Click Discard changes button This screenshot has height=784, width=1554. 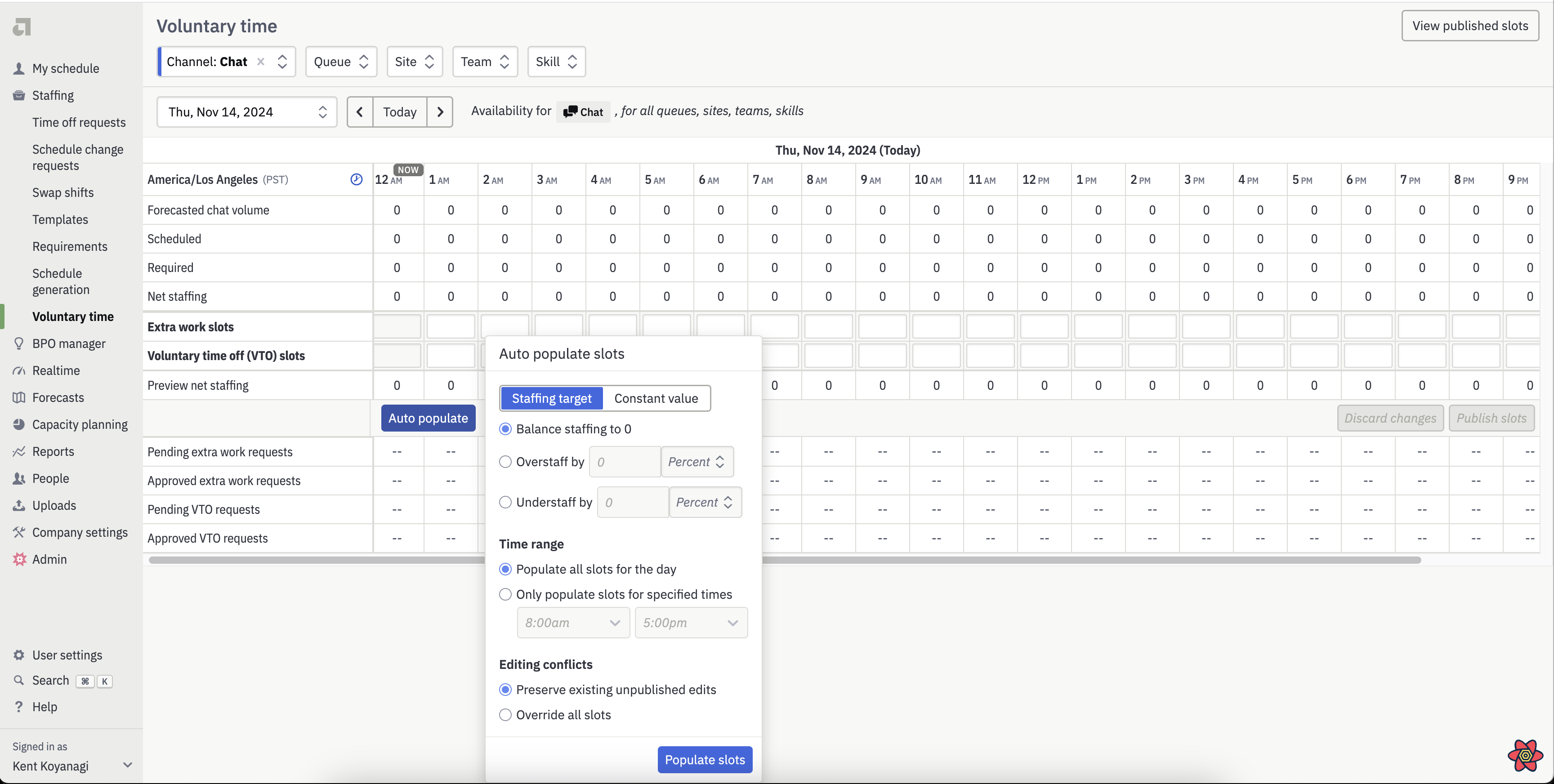pyautogui.click(x=1390, y=418)
